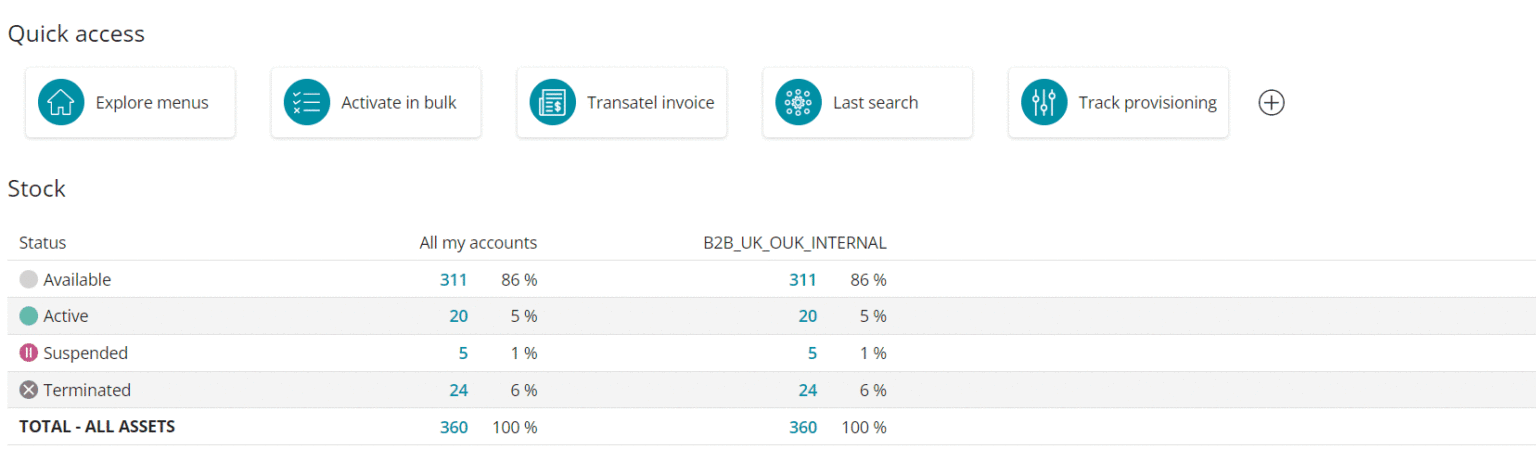This screenshot has width=1536, height=475.
Task: Click the Transatel invoice document icon
Action: (553, 102)
